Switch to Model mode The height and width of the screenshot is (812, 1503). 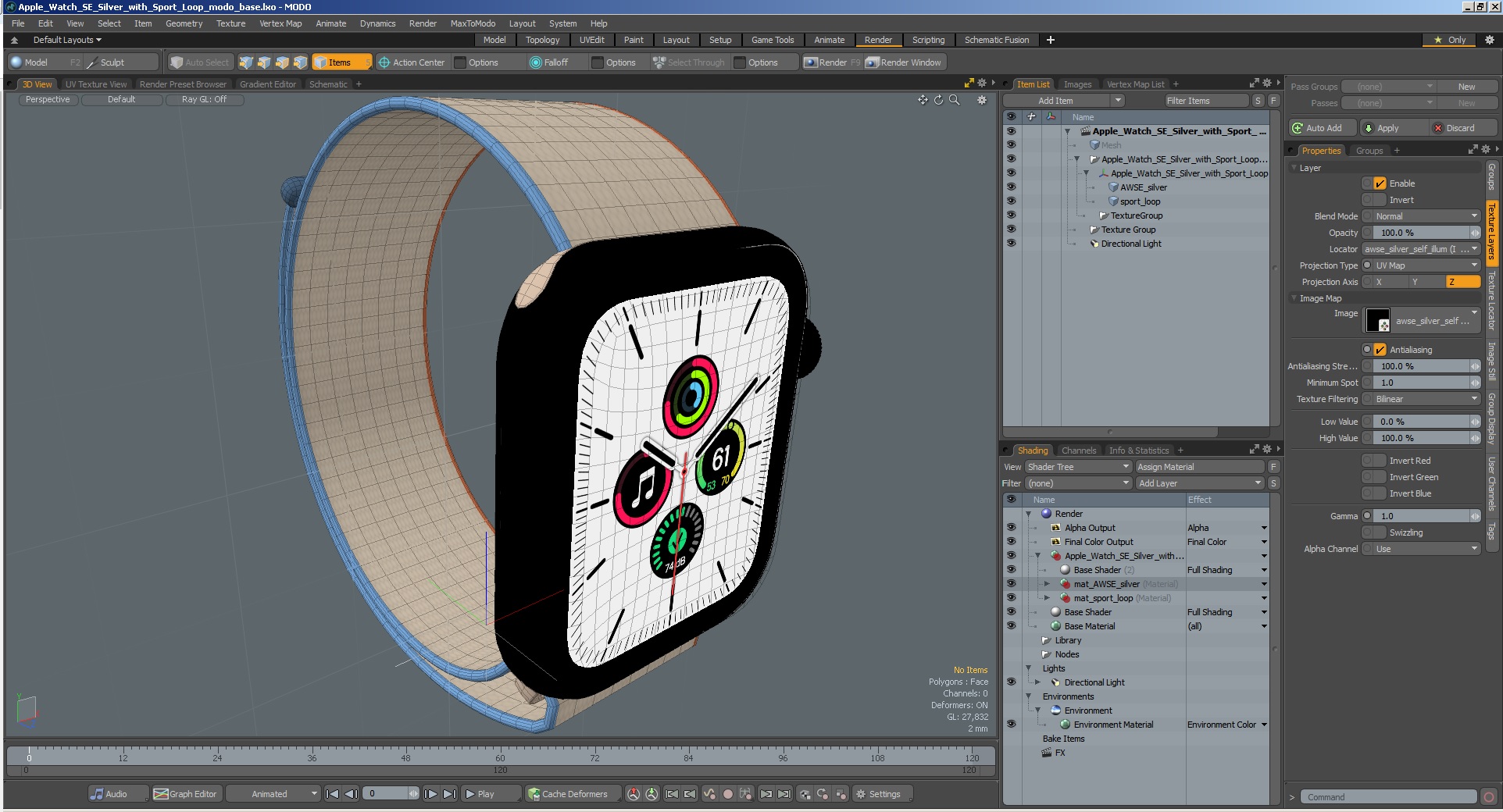[x=45, y=62]
